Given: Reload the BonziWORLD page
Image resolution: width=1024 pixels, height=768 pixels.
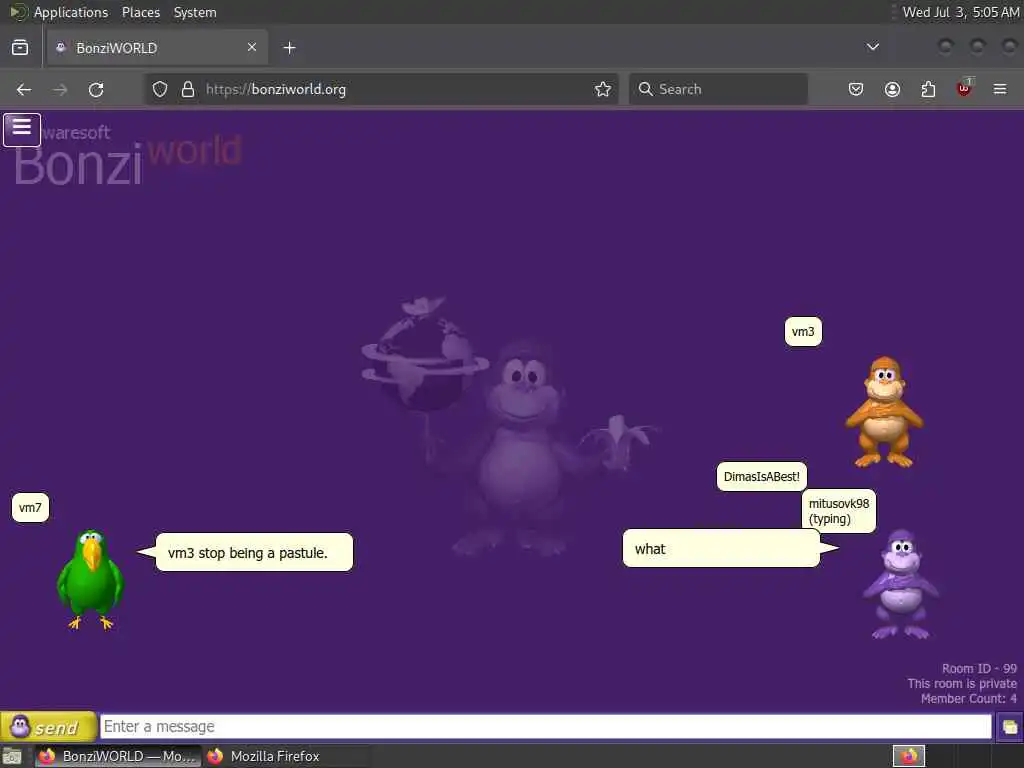Looking at the screenshot, I should 96,89.
